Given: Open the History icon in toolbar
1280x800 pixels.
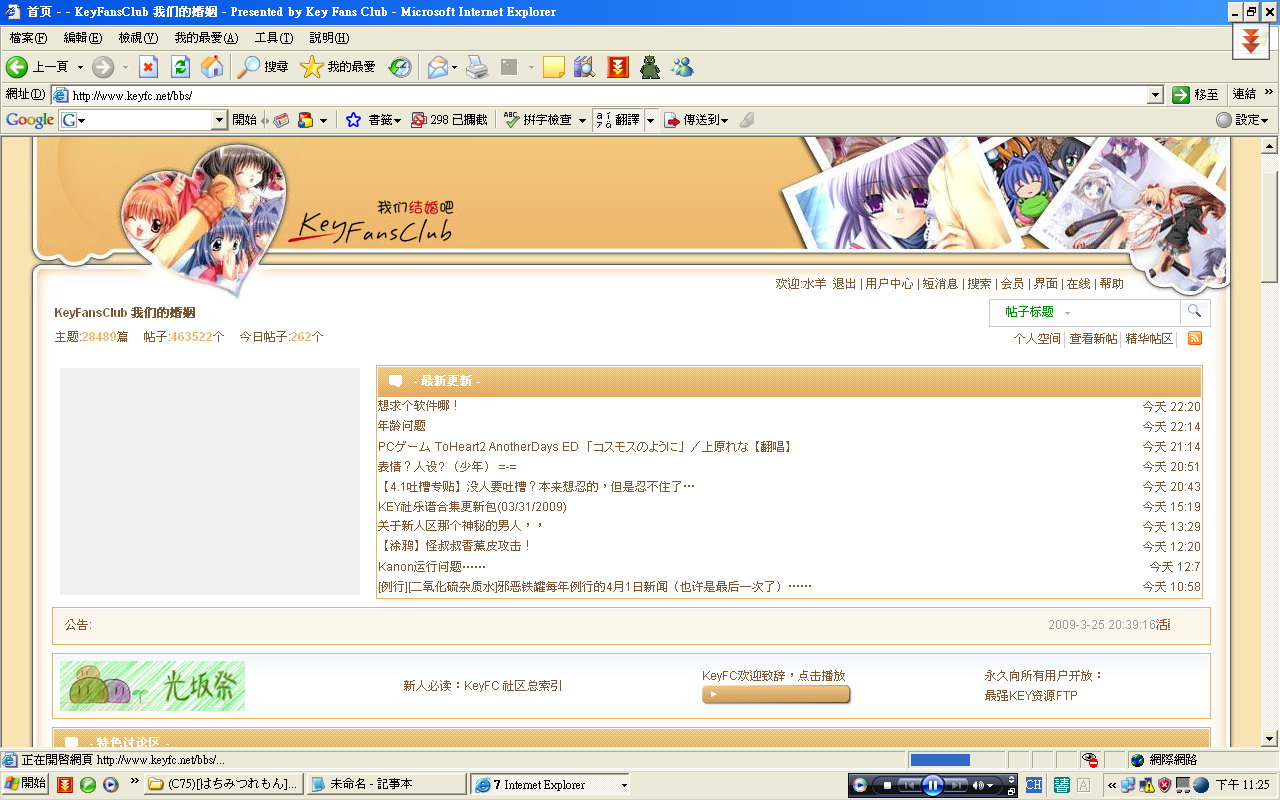Looking at the screenshot, I should coord(399,67).
